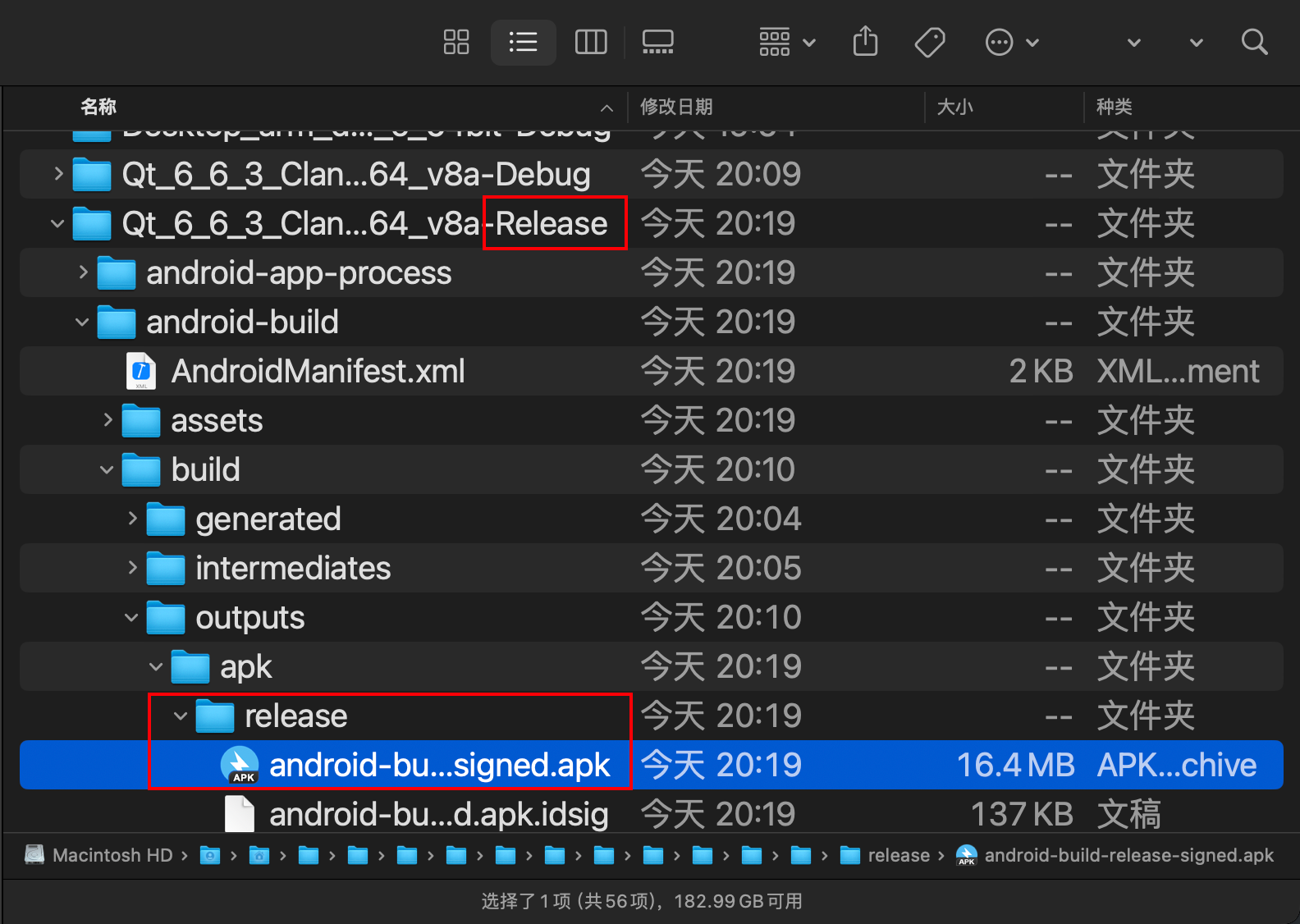Expand the generated folder
Screen dimensions: 1300x924
click(x=131, y=519)
